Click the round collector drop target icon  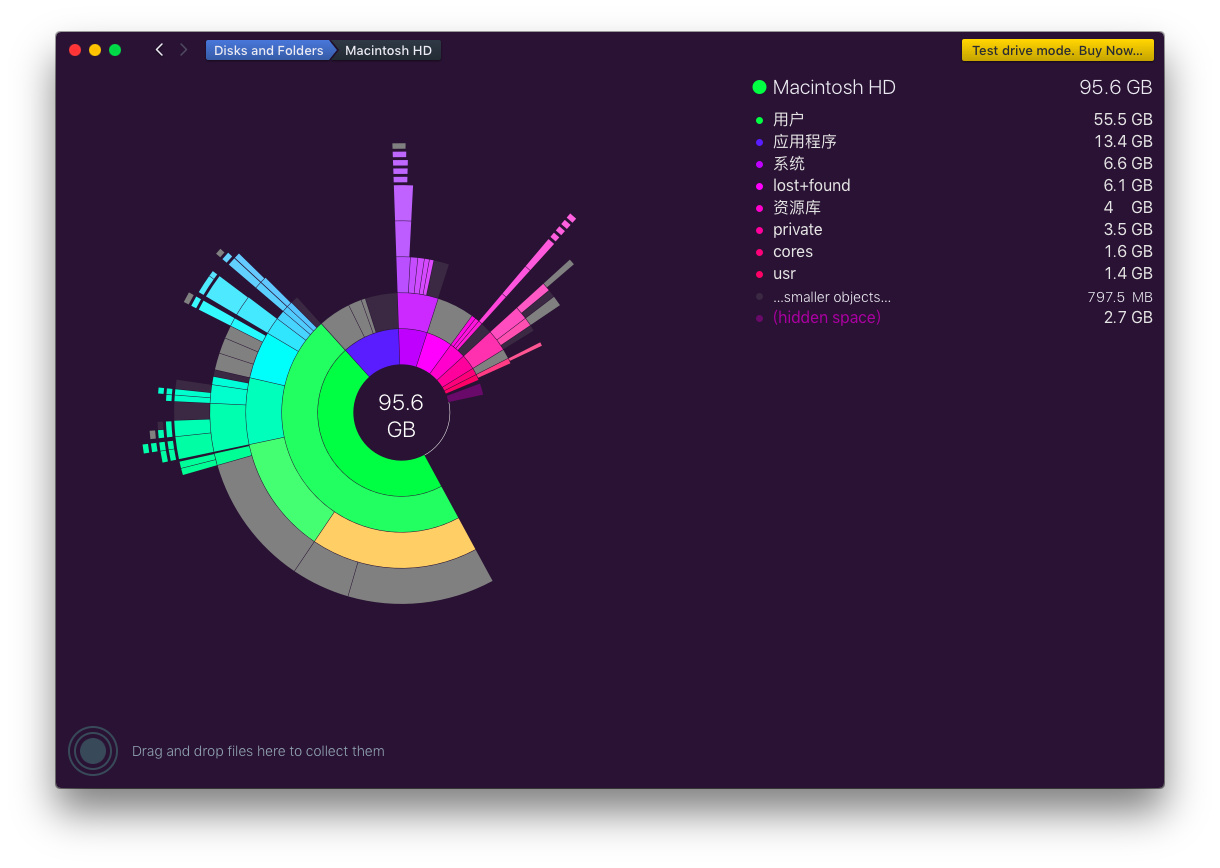point(93,751)
